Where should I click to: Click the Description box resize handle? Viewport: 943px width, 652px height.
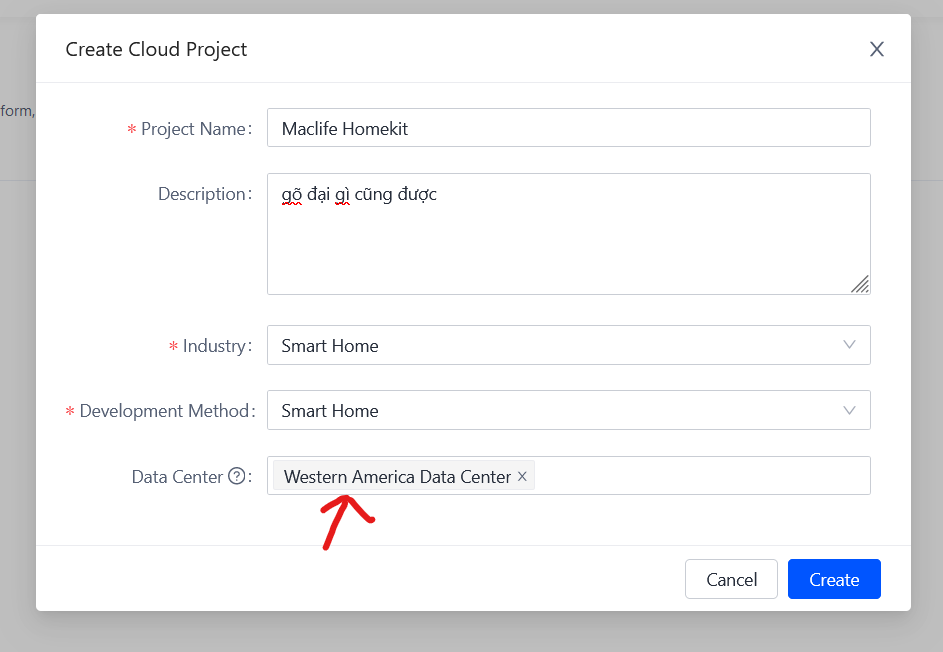point(860,285)
